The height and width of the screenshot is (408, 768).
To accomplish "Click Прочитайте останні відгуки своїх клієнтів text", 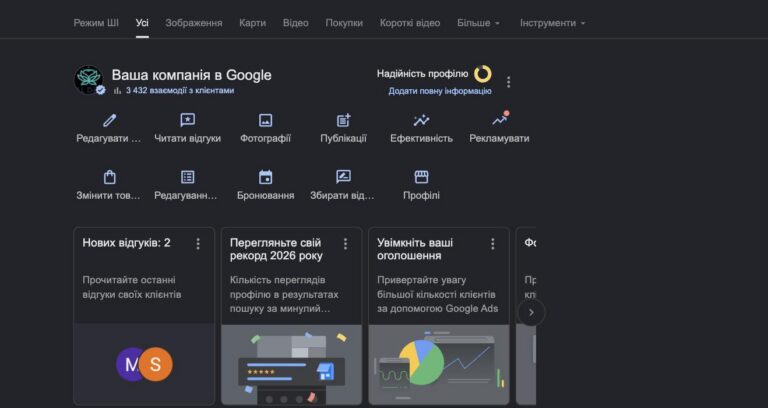I will tap(132, 288).
